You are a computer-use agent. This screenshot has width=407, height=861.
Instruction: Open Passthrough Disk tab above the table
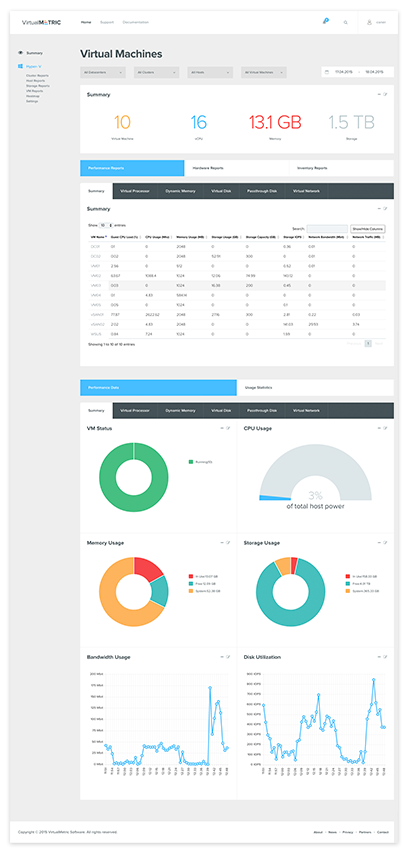(261, 191)
